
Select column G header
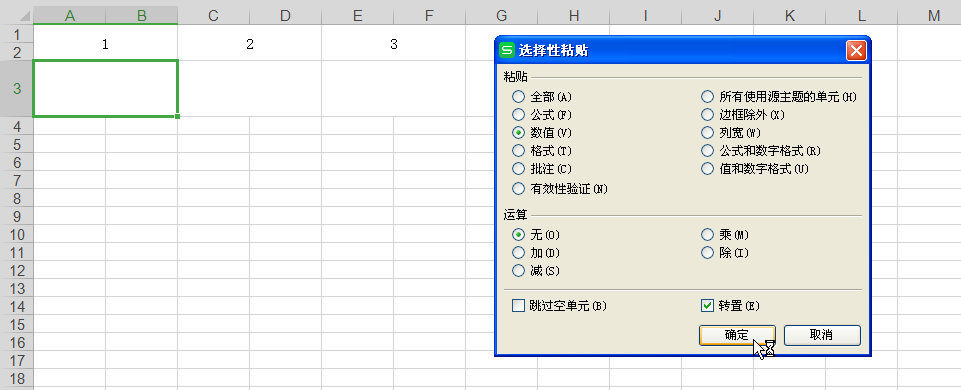coord(501,16)
